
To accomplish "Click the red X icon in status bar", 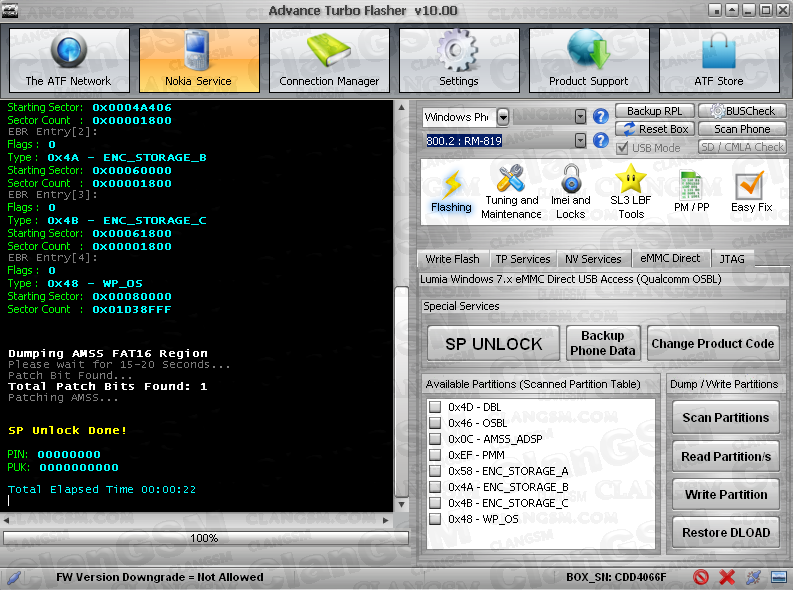I will click(727, 577).
